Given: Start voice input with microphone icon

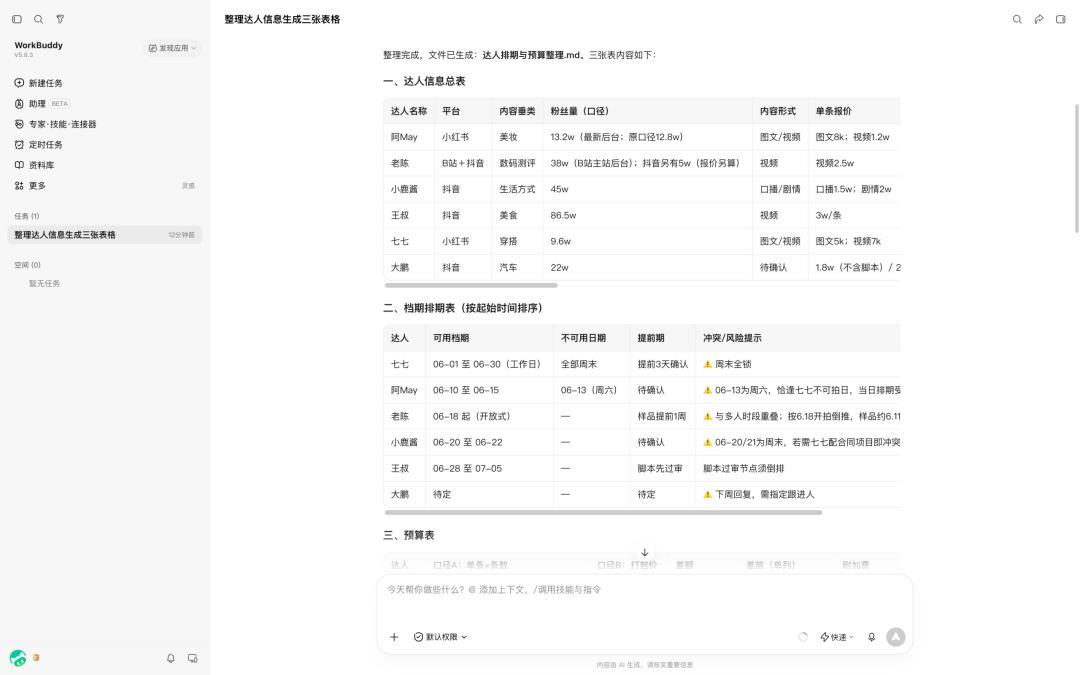Looking at the screenshot, I should 871,637.
